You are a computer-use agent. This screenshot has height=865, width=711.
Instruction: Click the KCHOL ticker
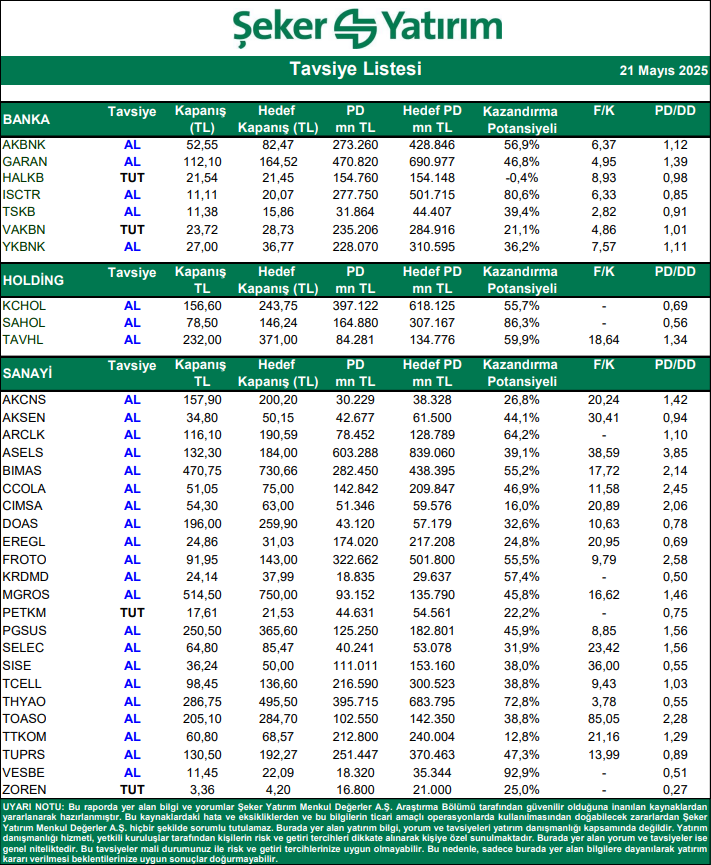click(24, 306)
